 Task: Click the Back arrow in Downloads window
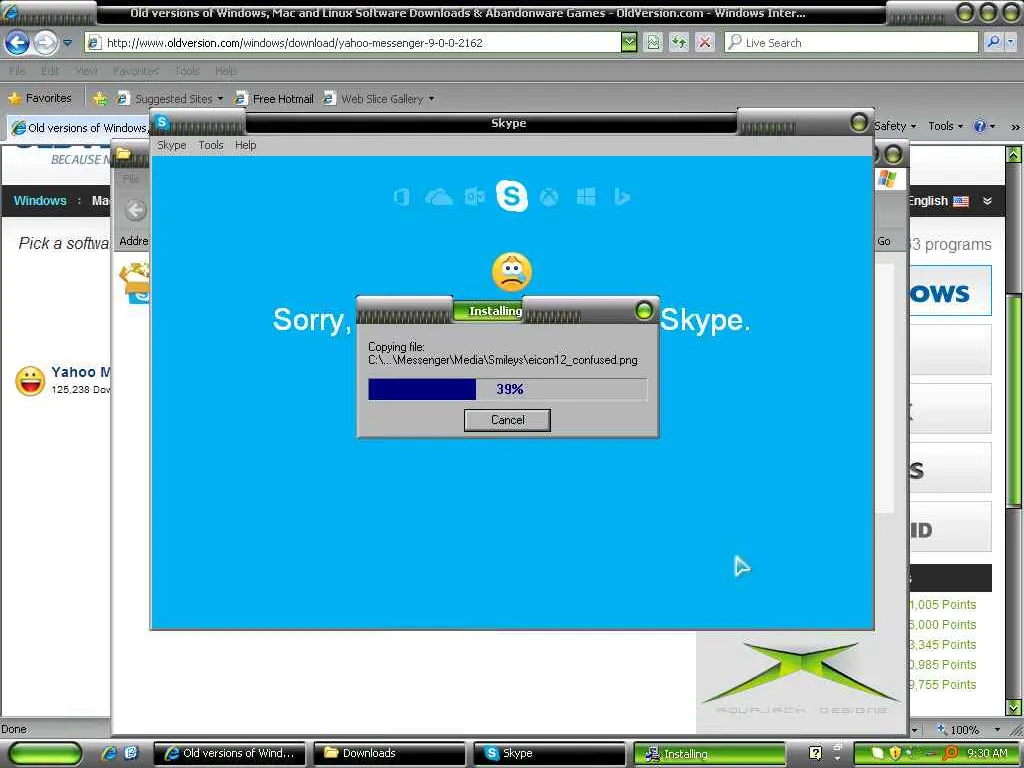click(136, 210)
